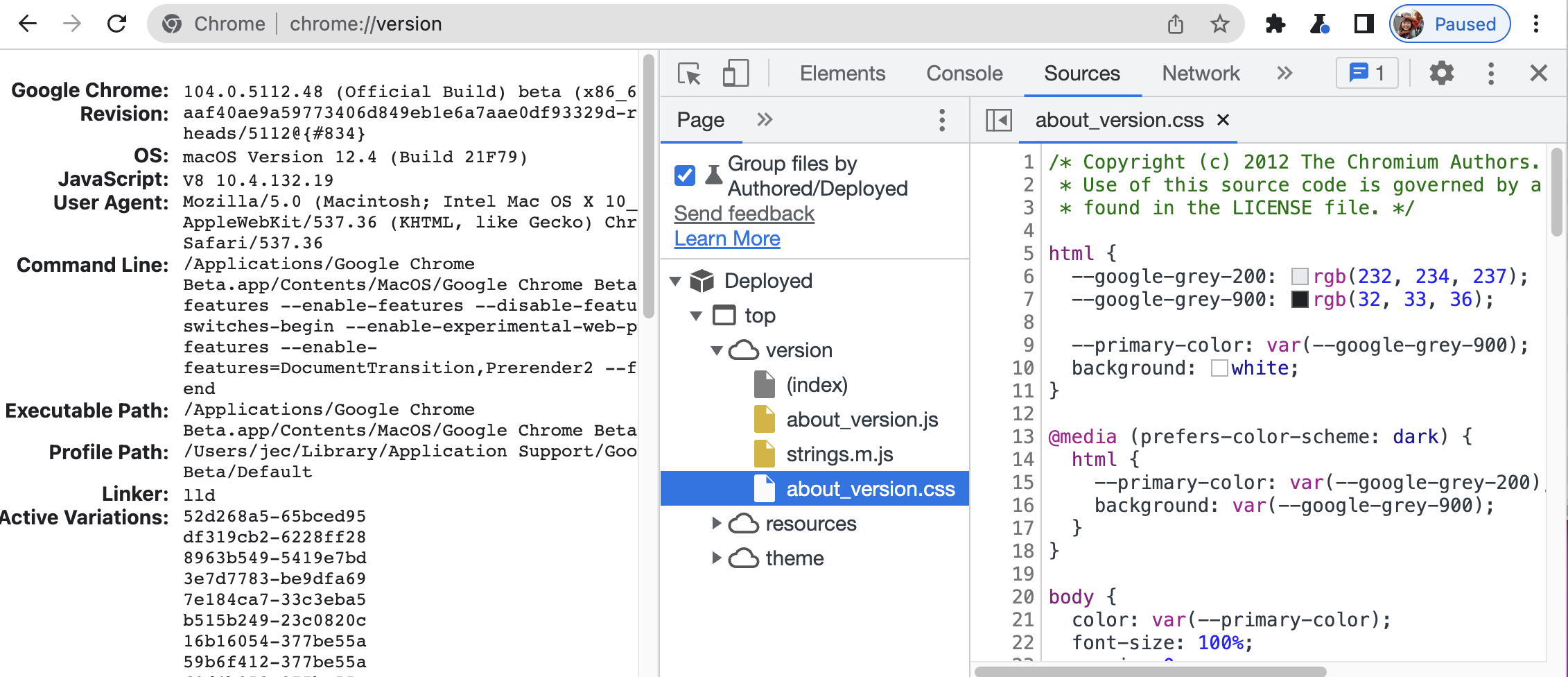Open navigator pane options menu
The height and width of the screenshot is (677, 1568).
[x=941, y=120]
